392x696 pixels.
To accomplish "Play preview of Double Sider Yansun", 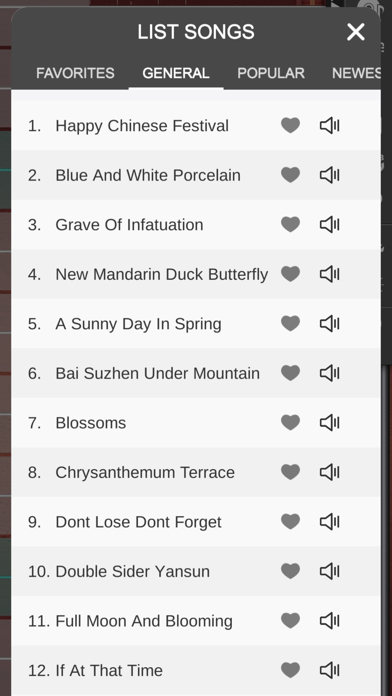I will pyautogui.click(x=329, y=571).
